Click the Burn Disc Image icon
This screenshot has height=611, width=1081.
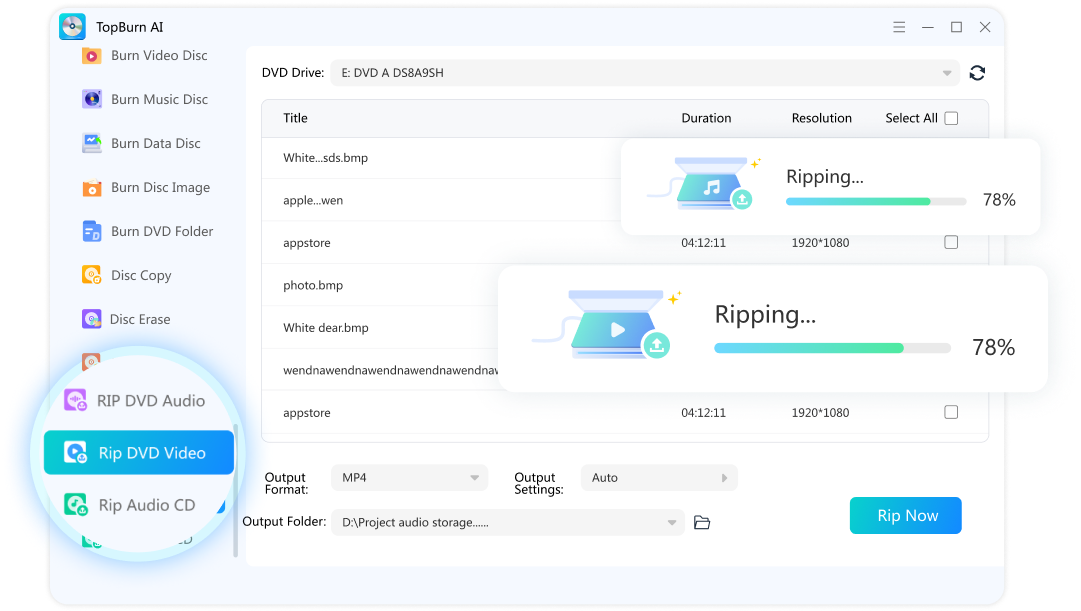click(92, 188)
